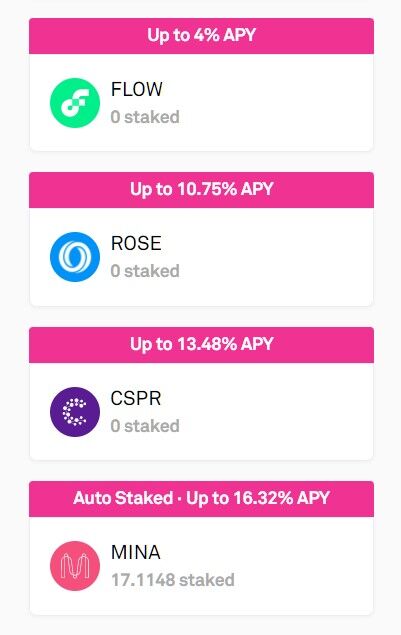
Task: Click '0 staked' under FLOW
Action: (145, 117)
